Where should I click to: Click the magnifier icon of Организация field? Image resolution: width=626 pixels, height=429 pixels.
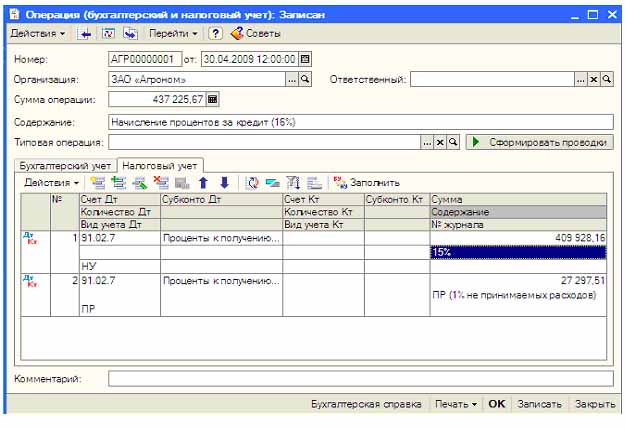click(305, 79)
